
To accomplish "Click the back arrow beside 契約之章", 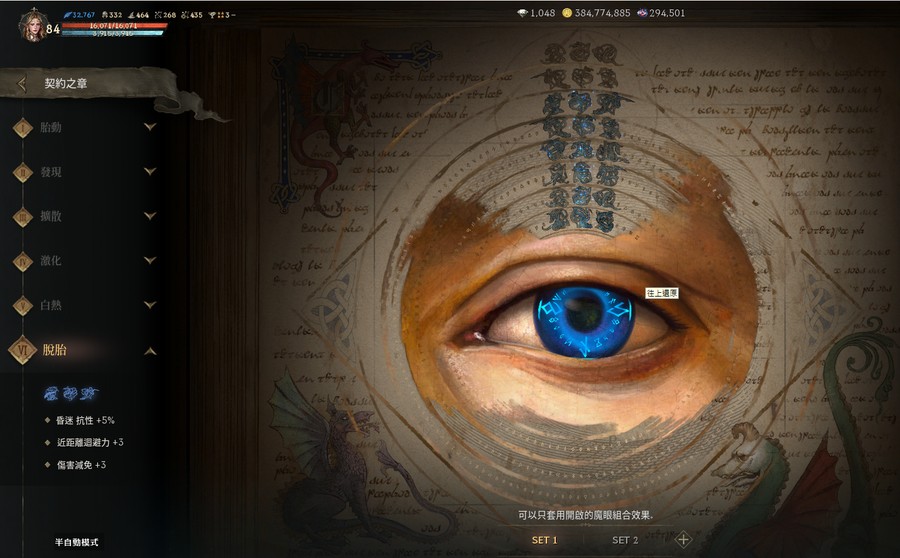I will (x=22, y=84).
